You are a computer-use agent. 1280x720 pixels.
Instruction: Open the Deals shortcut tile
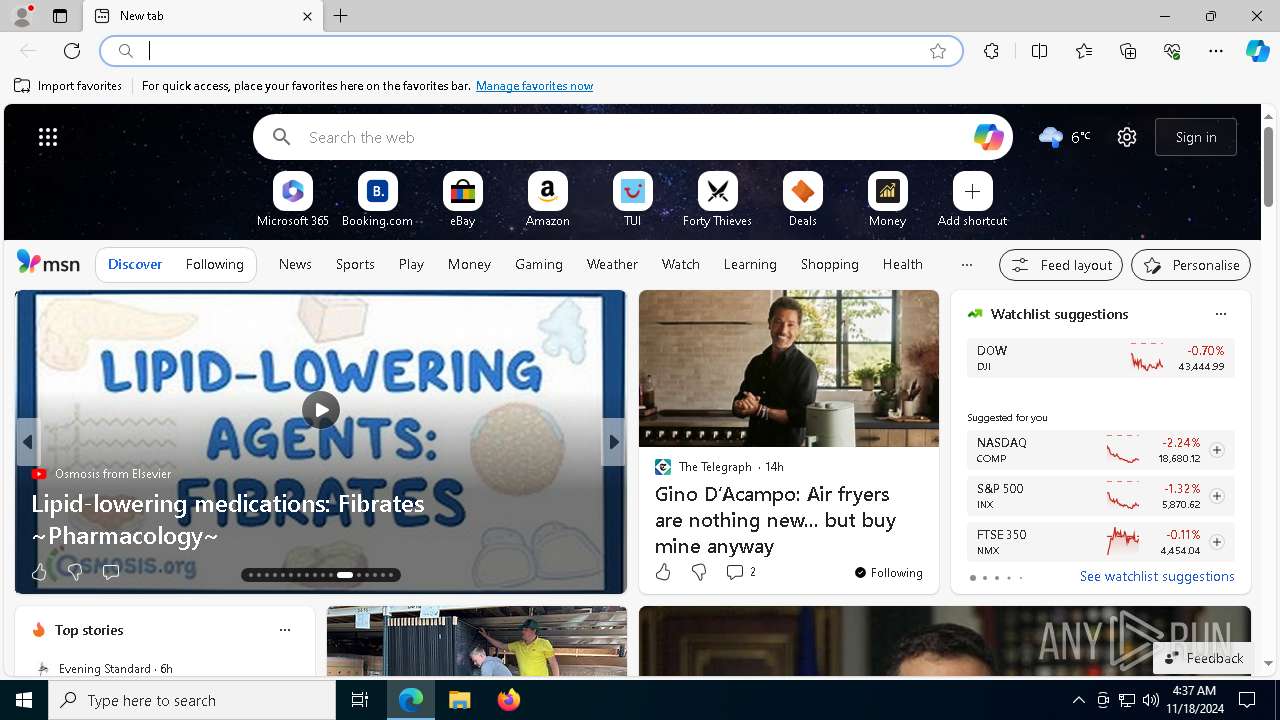802,200
